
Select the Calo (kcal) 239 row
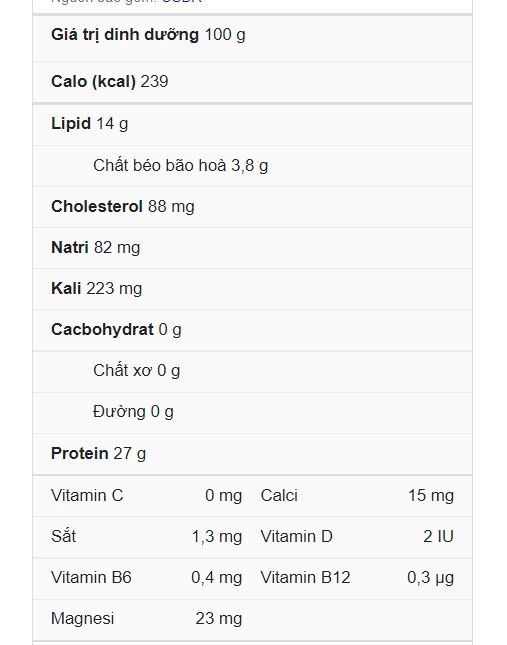click(252, 82)
